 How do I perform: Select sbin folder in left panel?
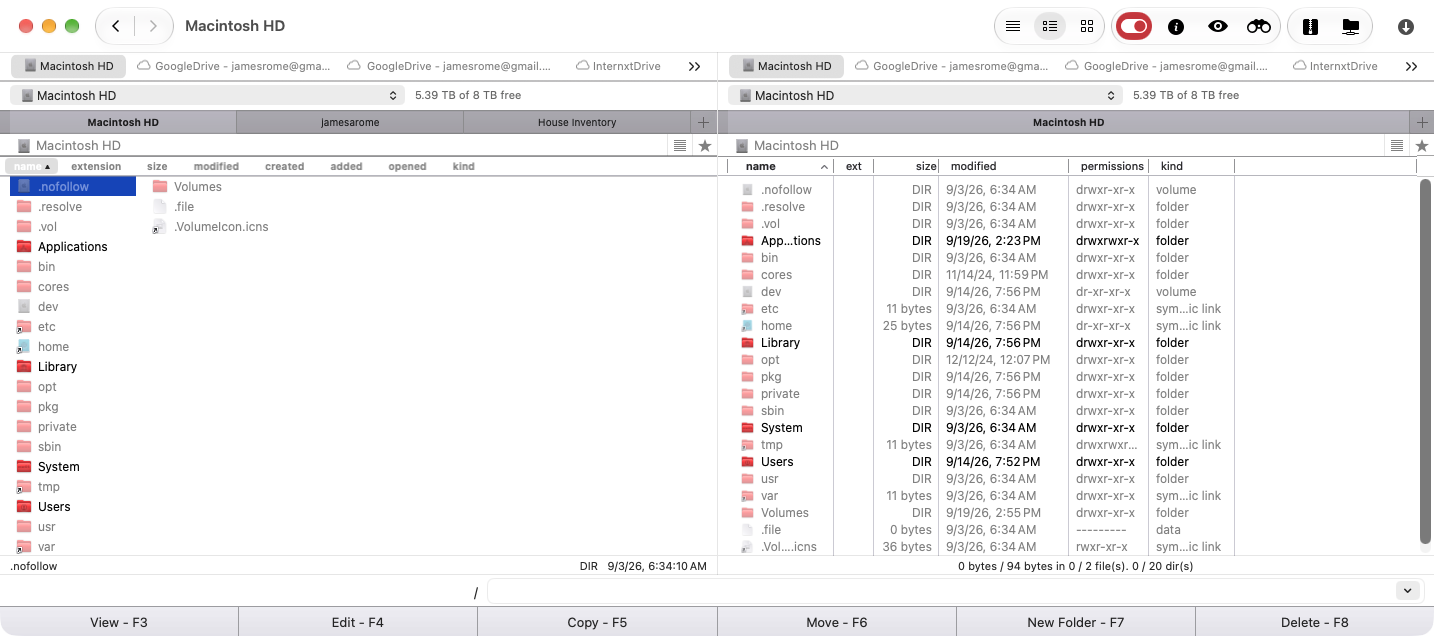pyautogui.click(x=49, y=447)
